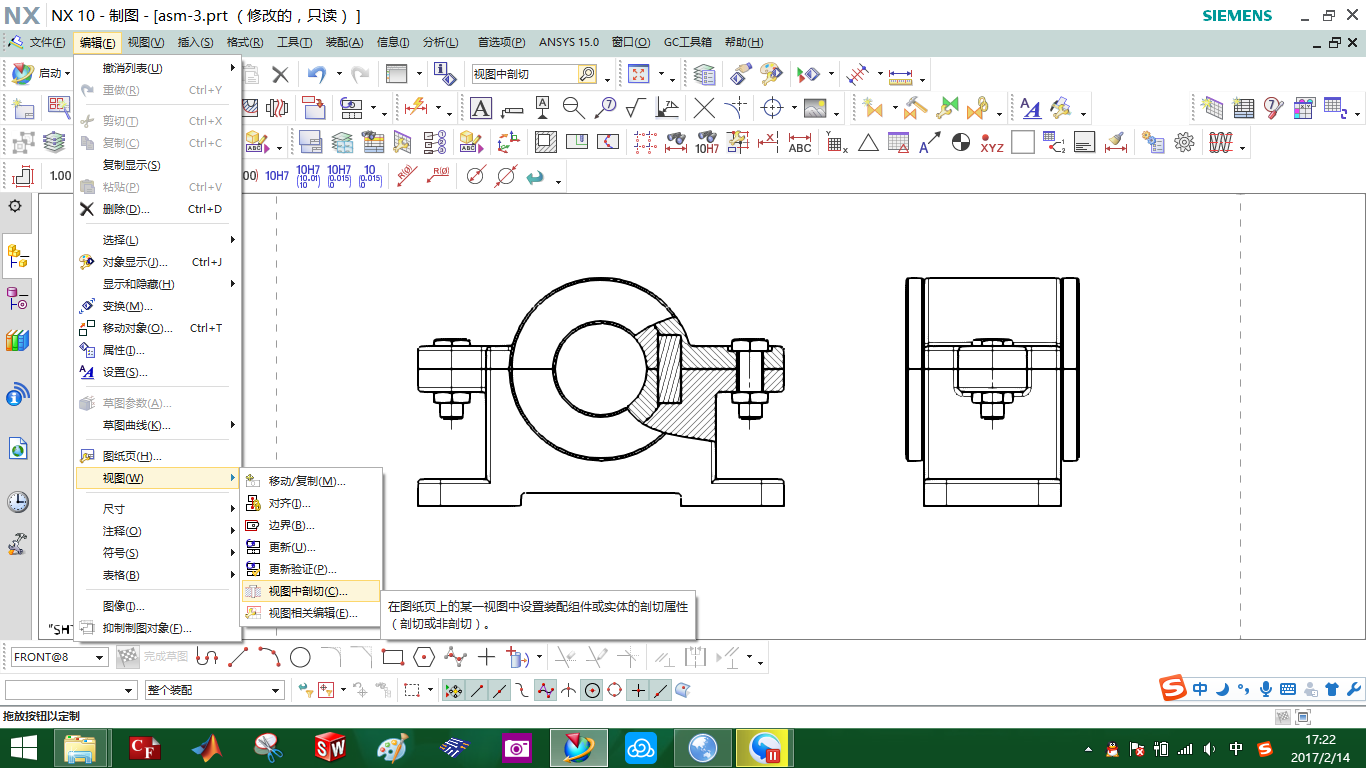Open the GC工具箱 menu
The image size is (1366, 768).
coord(688,42)
